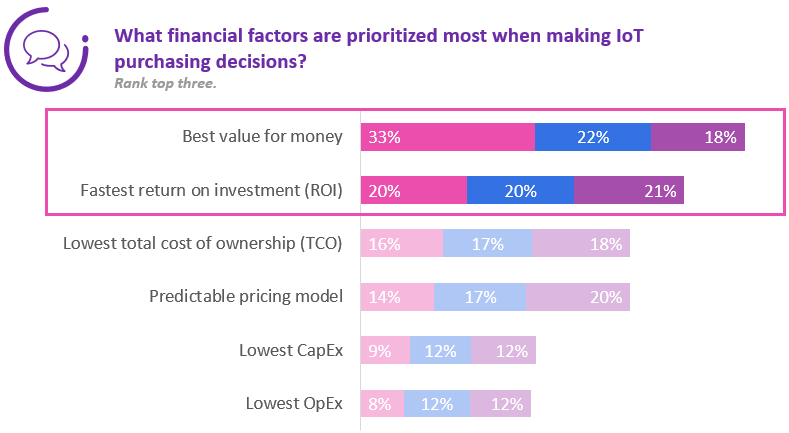
Task: Click the 9% bar for Lowest CapEx
Action: 385,350
